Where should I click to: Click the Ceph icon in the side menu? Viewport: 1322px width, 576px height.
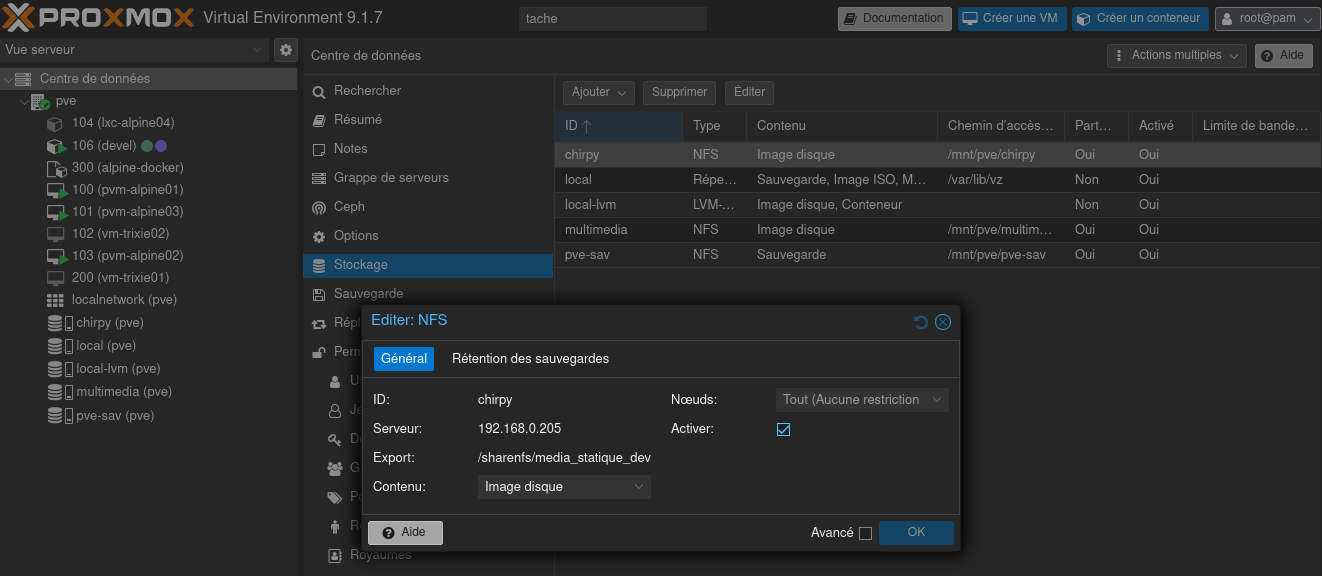(x=319, y=207)
